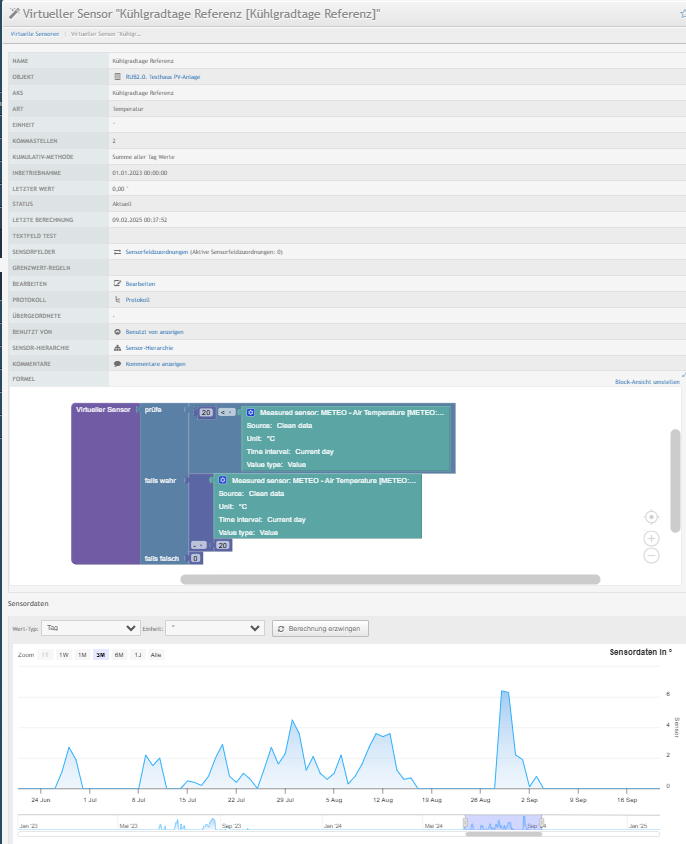Click the 01.01.2023 00:00:00 Inbetriebnahme value
686x844 pixels.
139,173
